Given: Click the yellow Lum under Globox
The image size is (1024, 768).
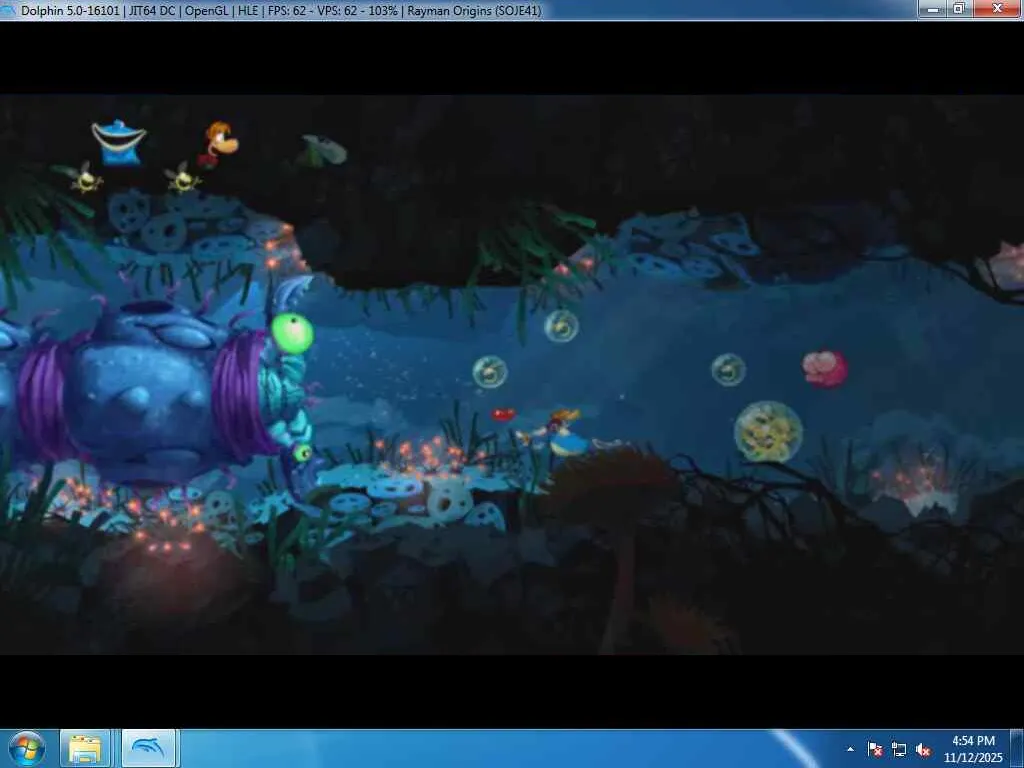Looking at the screenshot, I should coord(86,177).
